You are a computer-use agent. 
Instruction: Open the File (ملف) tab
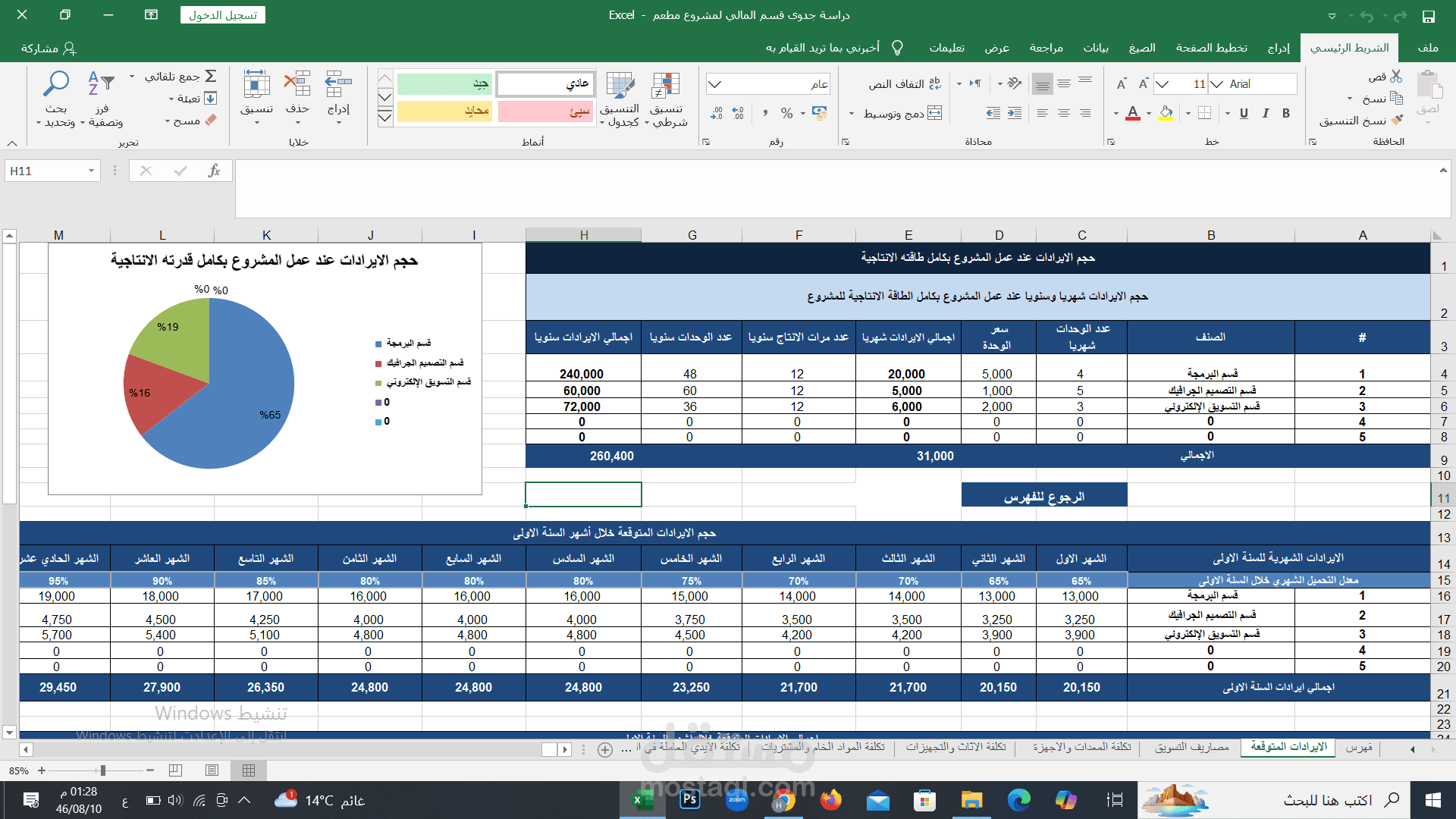pyautogui.click(x=1428, y=48)
